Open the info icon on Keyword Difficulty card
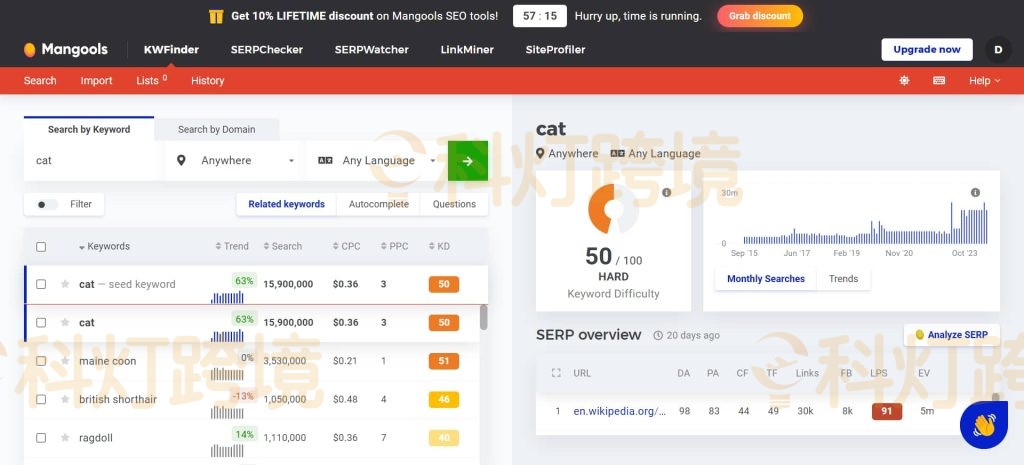The width and height of the screenshot is (1024, 465). pos(667,193)
